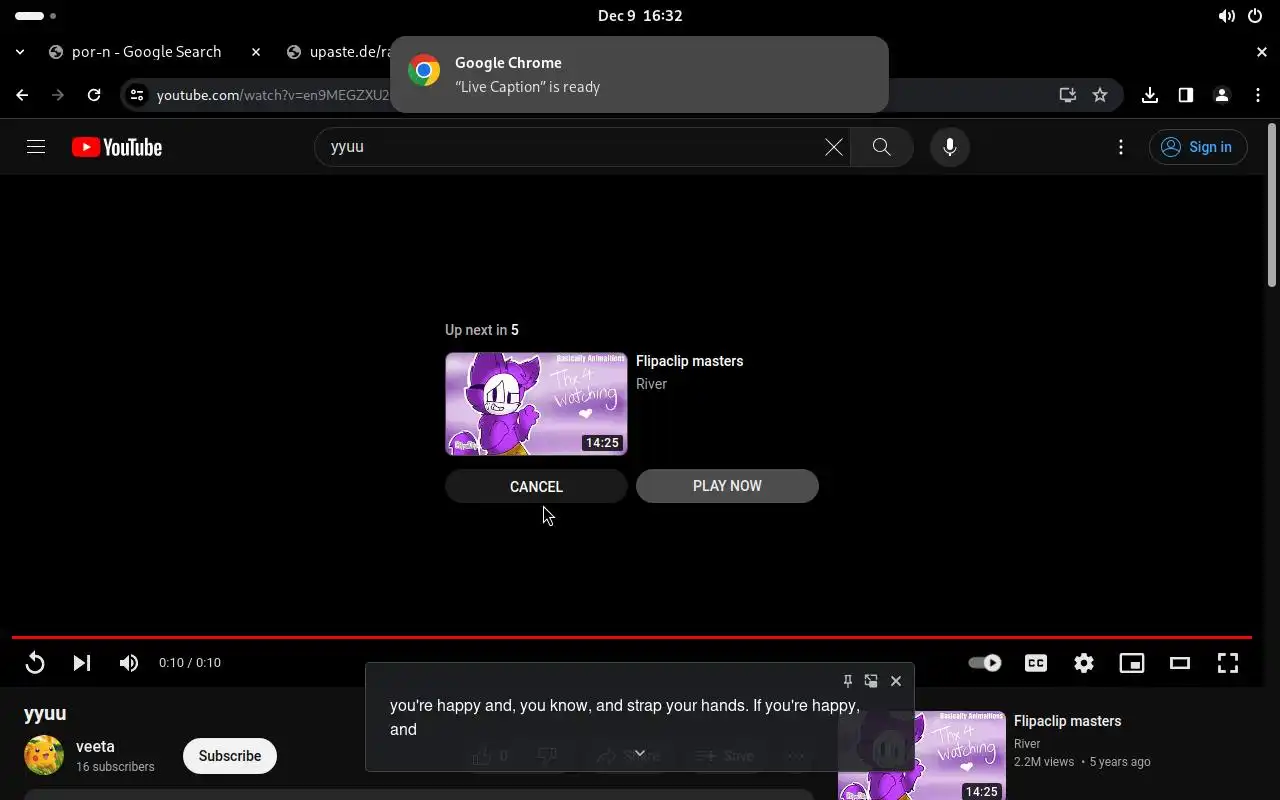
Task: Enter full screen mode
Action: [x=1228, y=663]
